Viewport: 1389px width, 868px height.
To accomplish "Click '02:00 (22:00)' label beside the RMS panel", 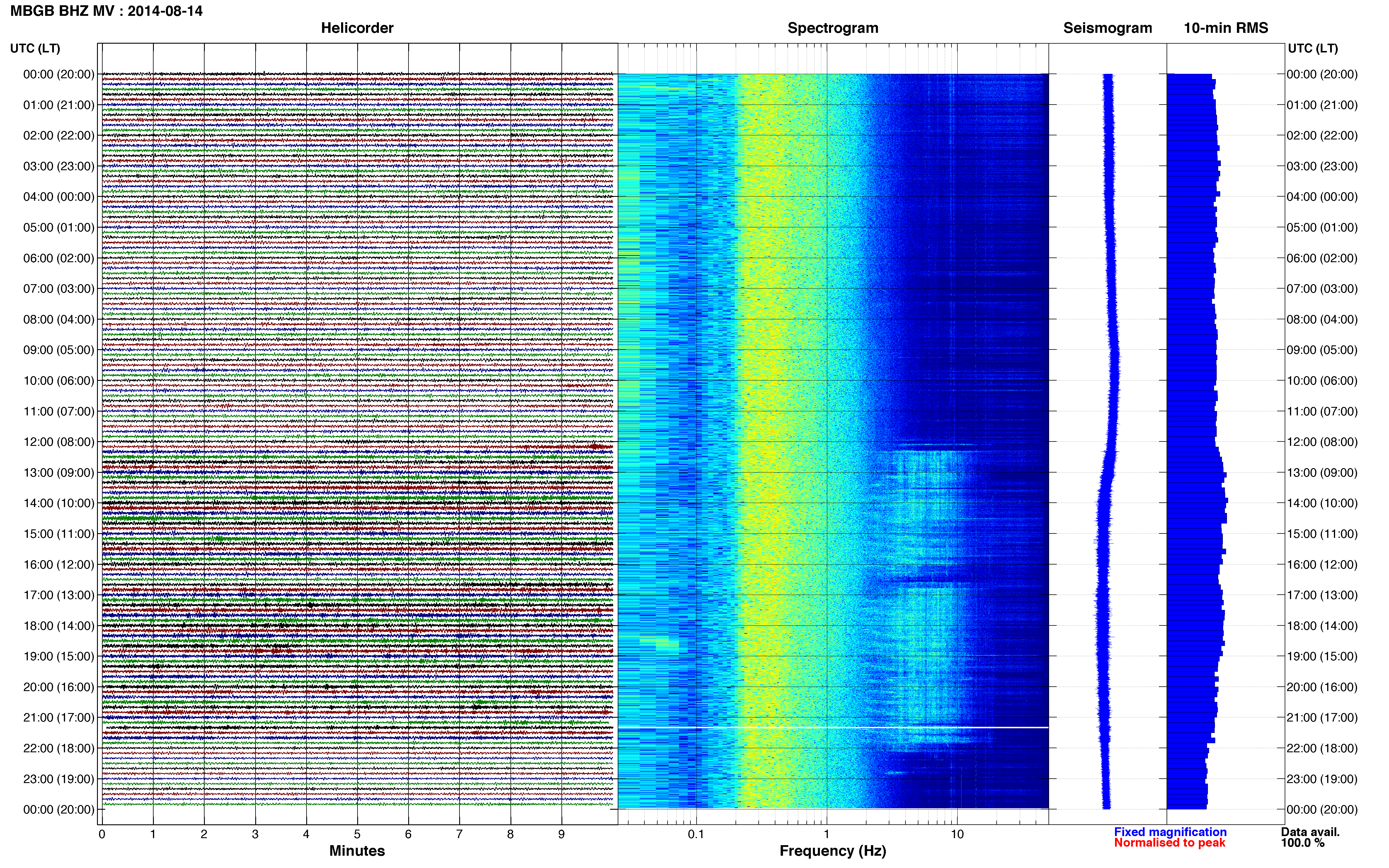I will [1322, 135].
